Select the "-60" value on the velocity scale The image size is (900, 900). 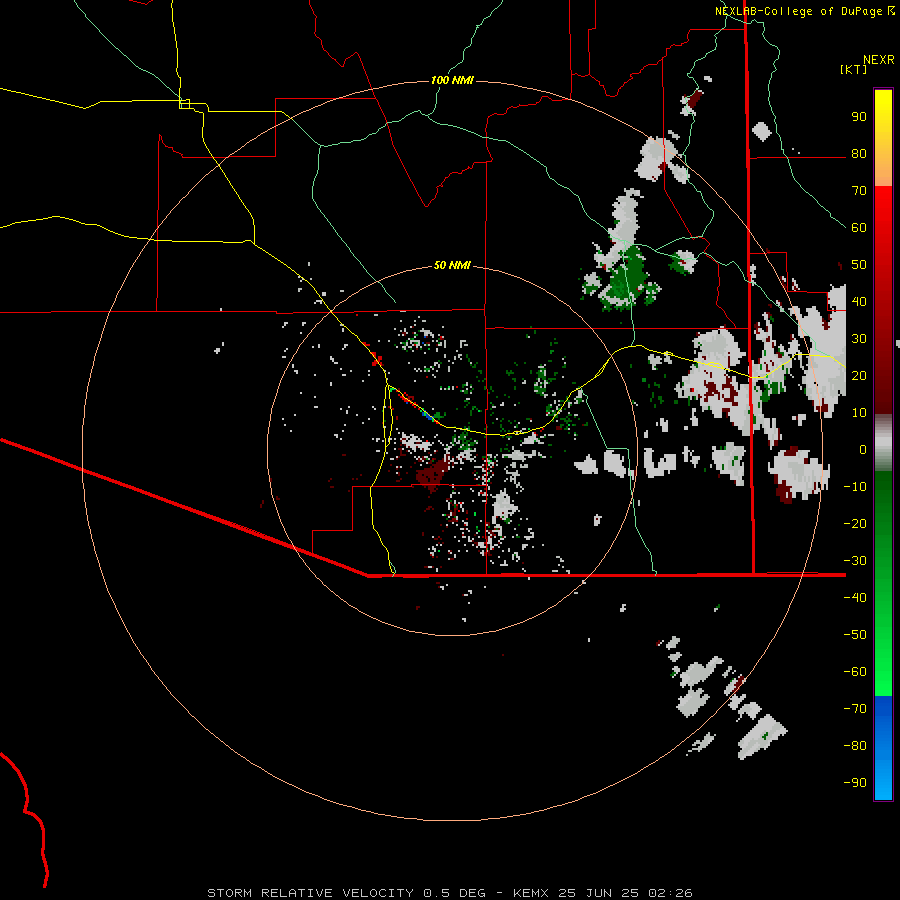click(855, 672)
